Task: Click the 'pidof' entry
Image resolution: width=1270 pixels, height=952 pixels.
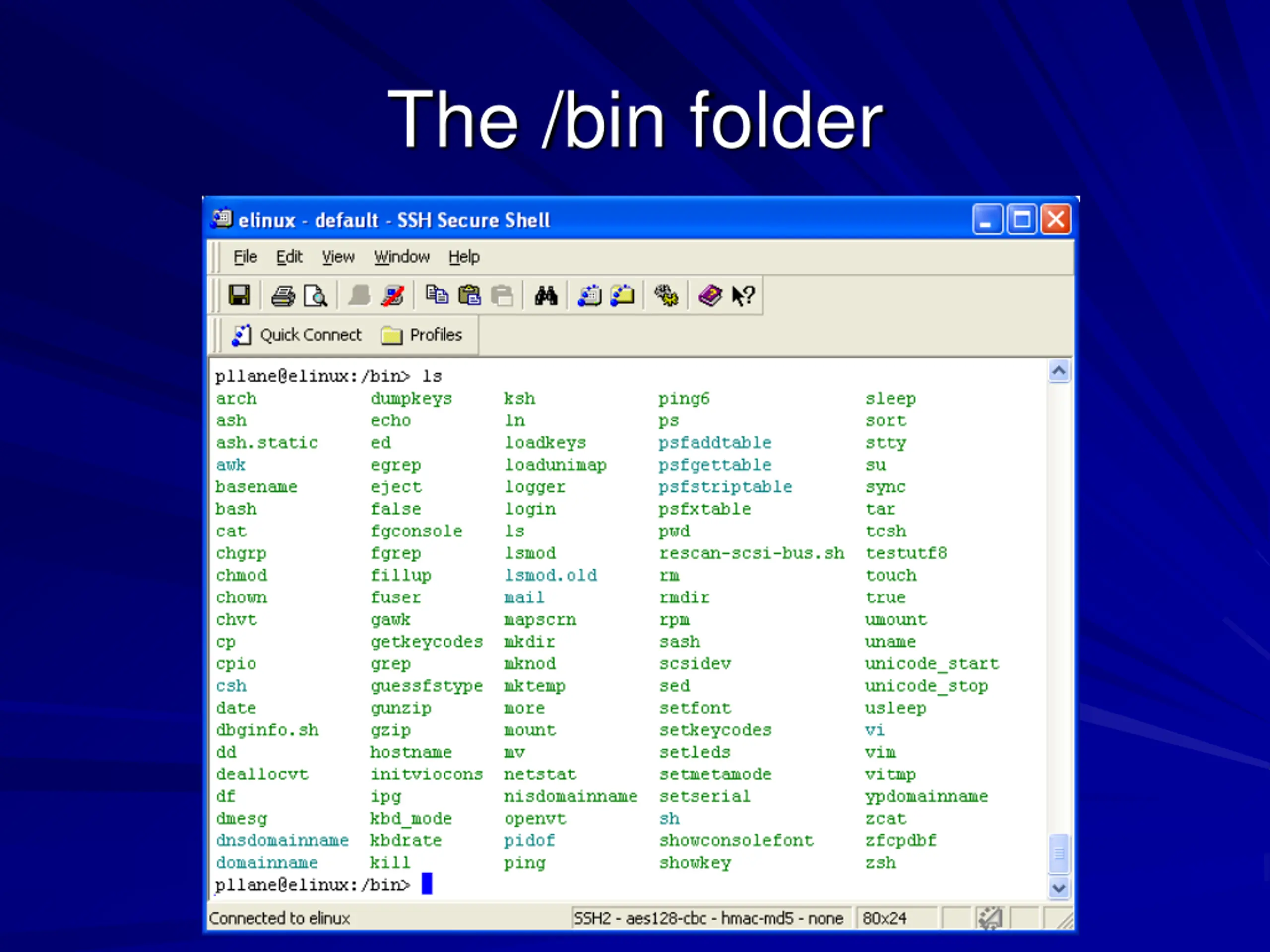Action: [x=529, y=840]
